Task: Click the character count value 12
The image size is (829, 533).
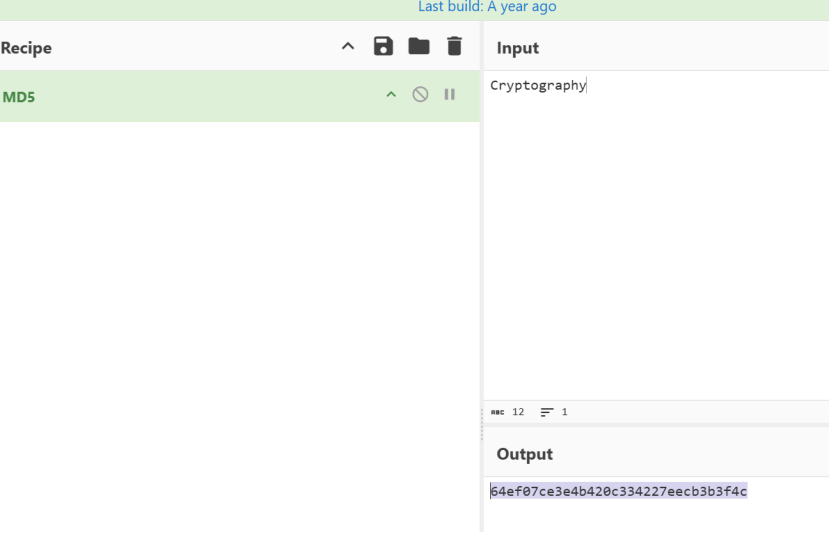Action: tap(518, 412)
